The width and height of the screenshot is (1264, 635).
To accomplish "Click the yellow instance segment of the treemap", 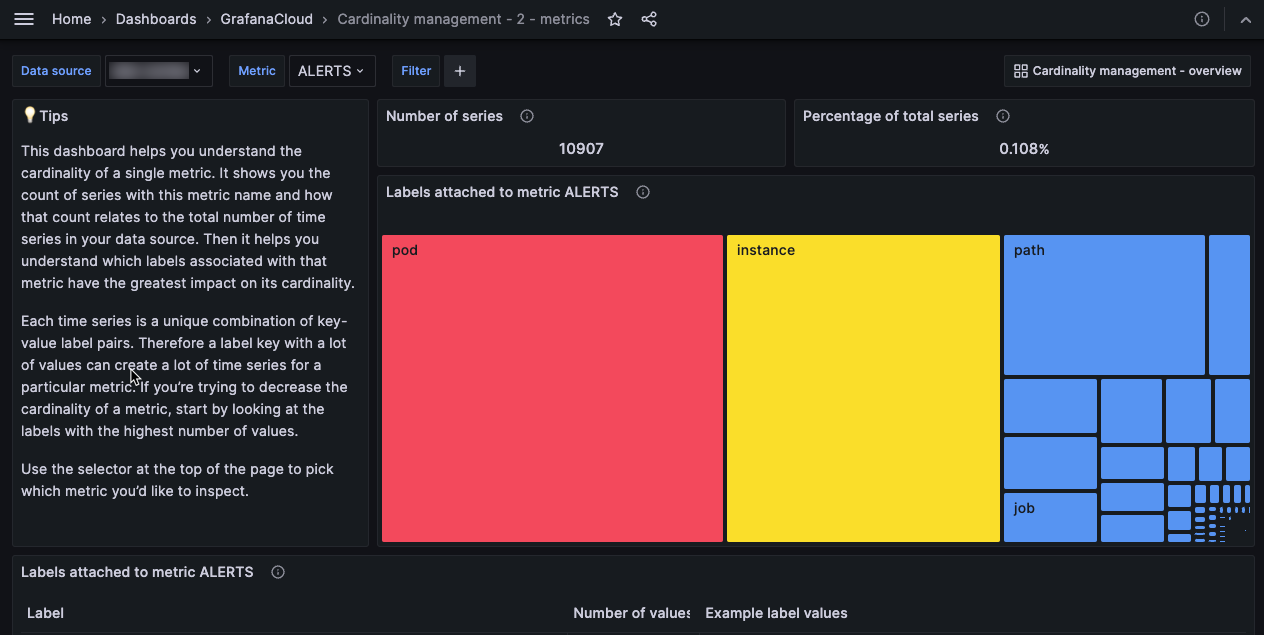I will (862, 388).
